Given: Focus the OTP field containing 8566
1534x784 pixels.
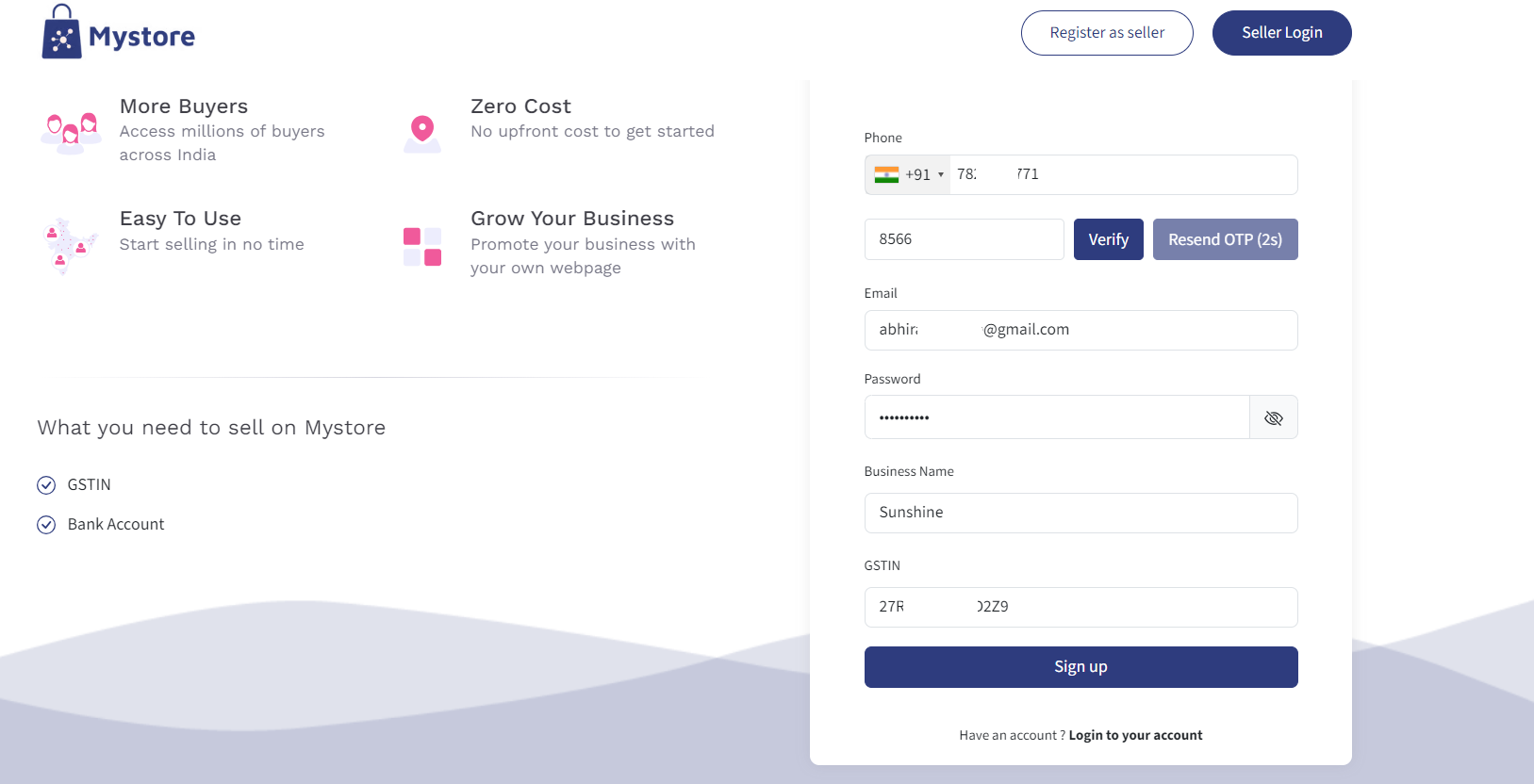Looking at the screenshot, I should (964, 239).
